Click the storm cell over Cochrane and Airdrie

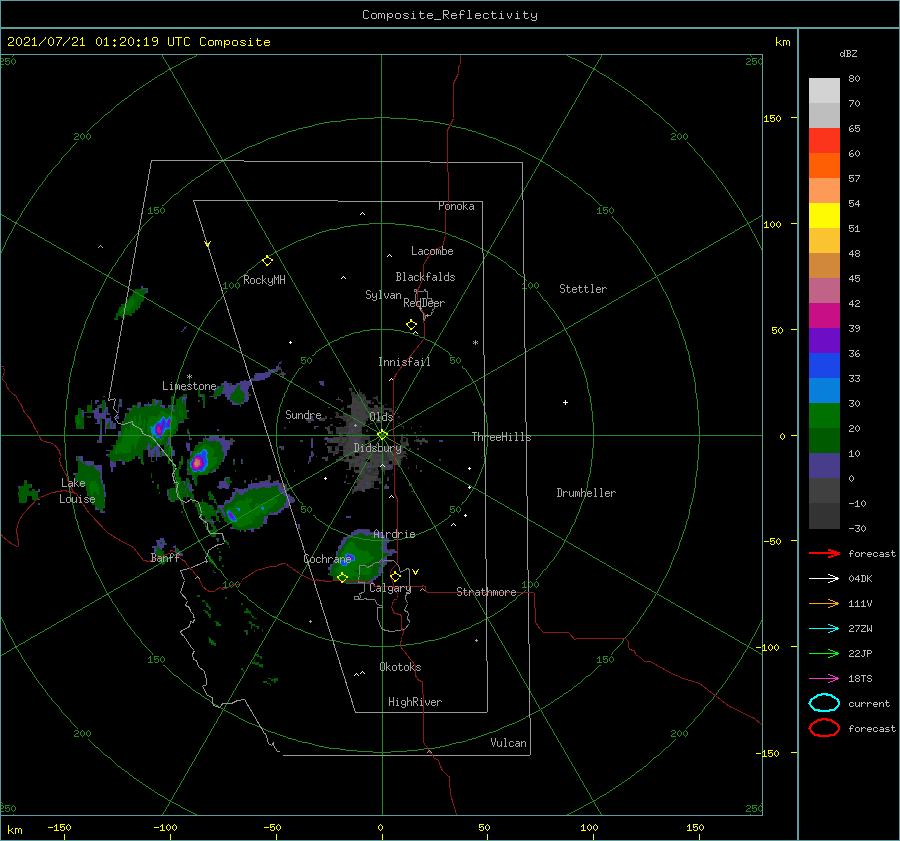pyautogui.click(x=358, y=555)
